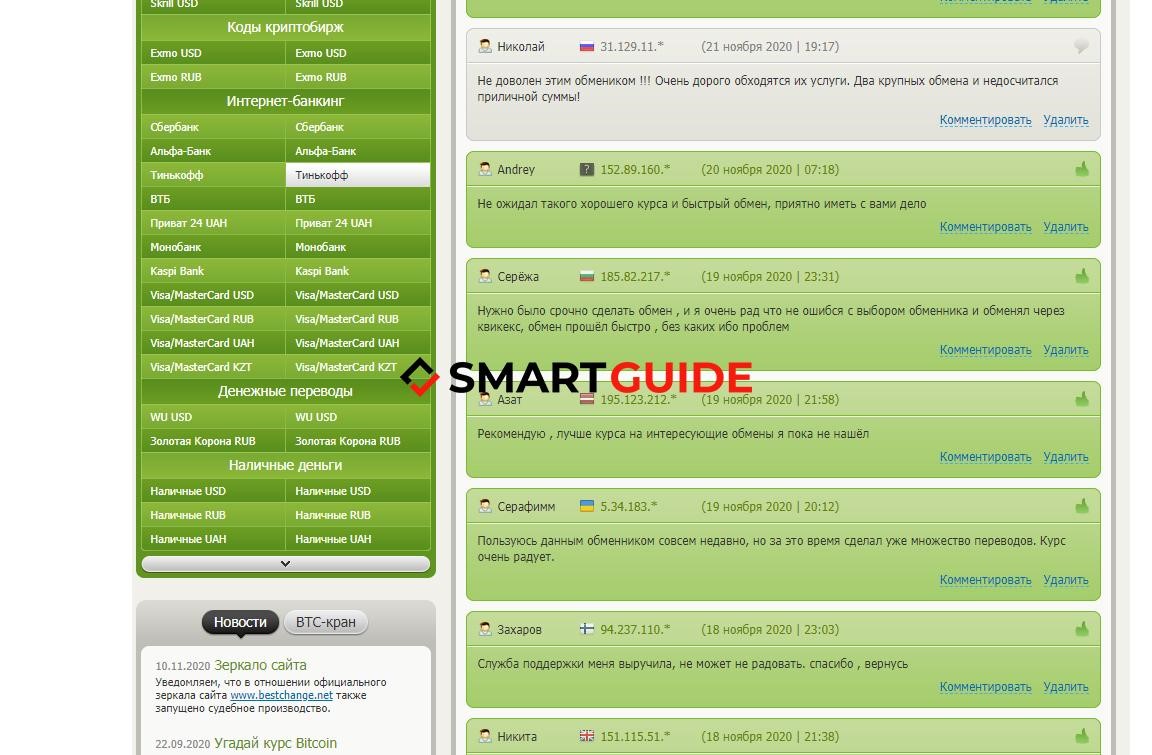Select Наличные RUB in the right column
This screenshot has height=755, width=1152.
click(x=358, y=515)
